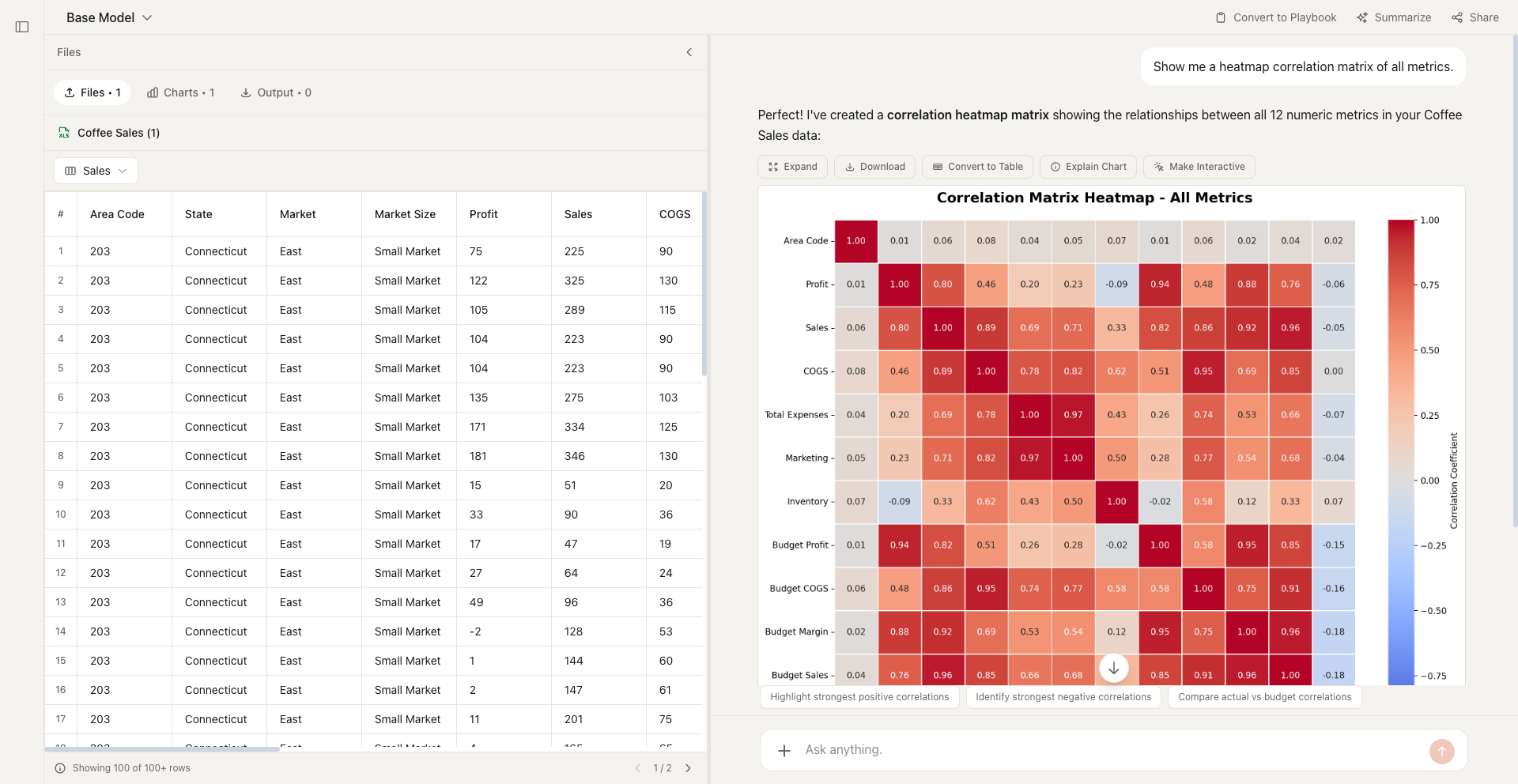1518x784 pixels.
Task: Switch to the Charts tab
Action: point(180,92)
